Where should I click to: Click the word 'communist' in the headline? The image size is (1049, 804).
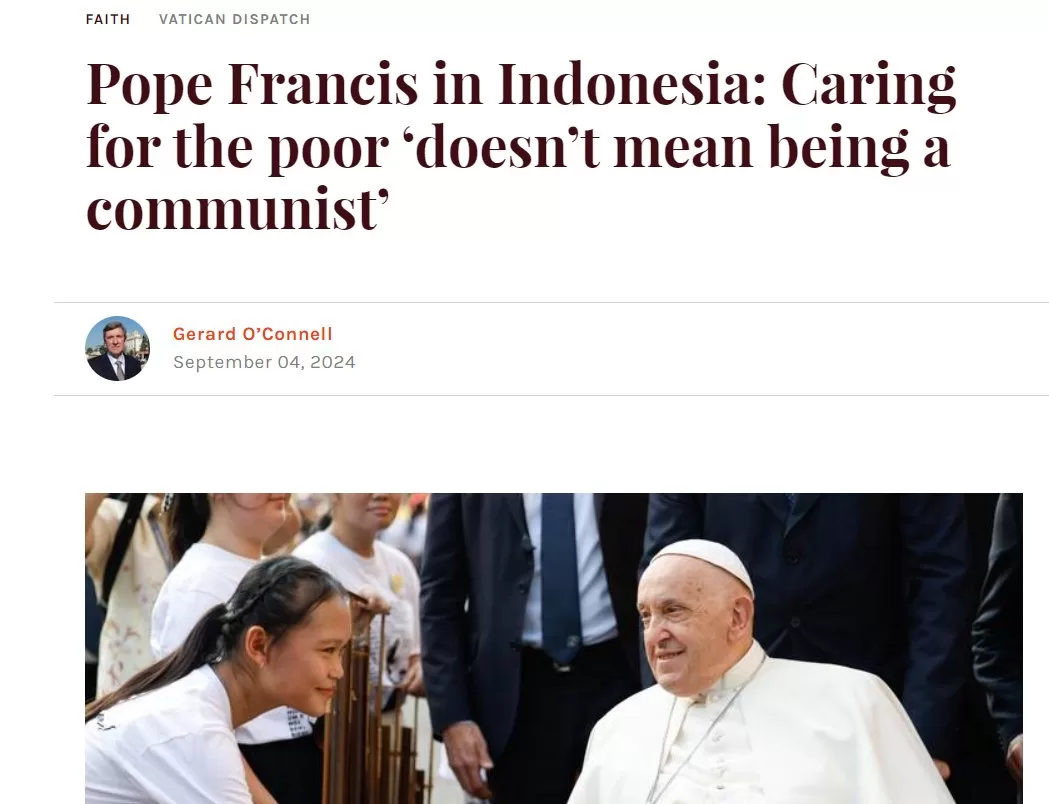233,210
